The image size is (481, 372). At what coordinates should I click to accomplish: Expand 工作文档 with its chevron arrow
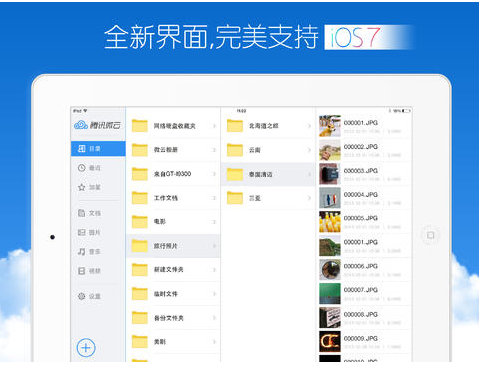(x=214, y=198)
